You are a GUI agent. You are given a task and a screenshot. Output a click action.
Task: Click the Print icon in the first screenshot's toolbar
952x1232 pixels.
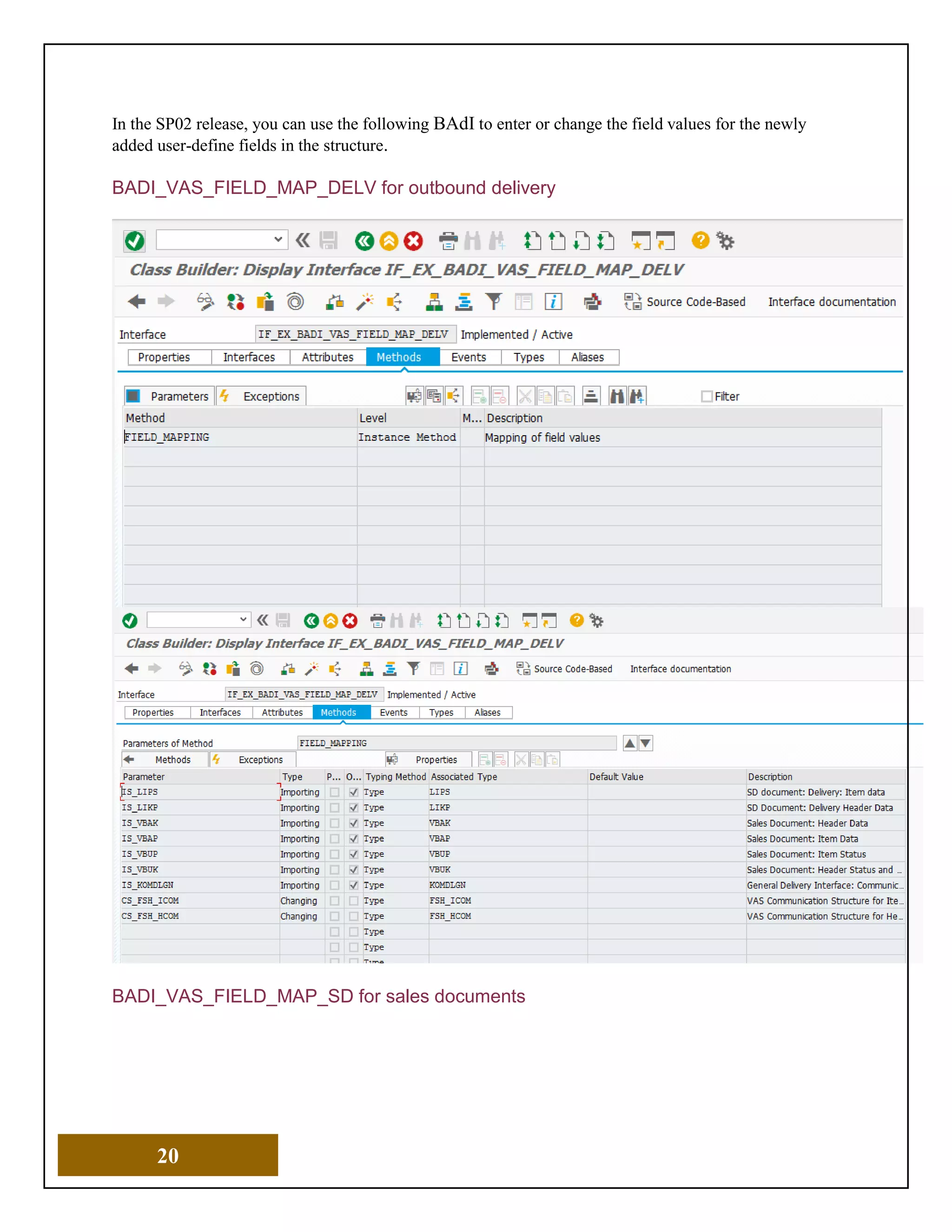449,241
